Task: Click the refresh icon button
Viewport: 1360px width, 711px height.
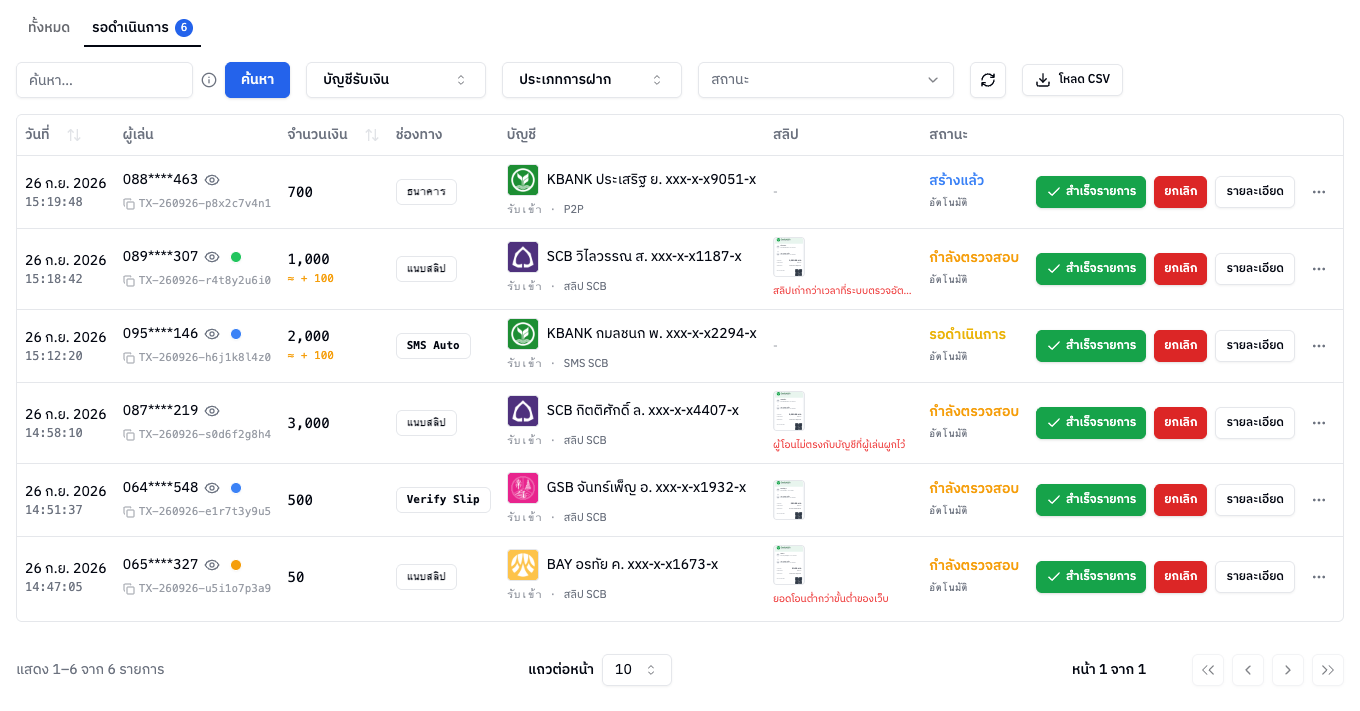Action: coord(988,80)
